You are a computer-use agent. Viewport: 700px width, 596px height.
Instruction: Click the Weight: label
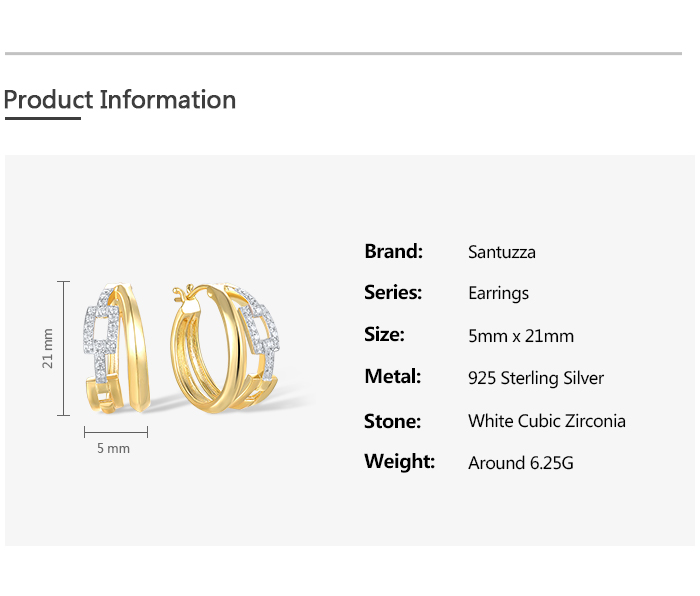(x=399, y=461)
